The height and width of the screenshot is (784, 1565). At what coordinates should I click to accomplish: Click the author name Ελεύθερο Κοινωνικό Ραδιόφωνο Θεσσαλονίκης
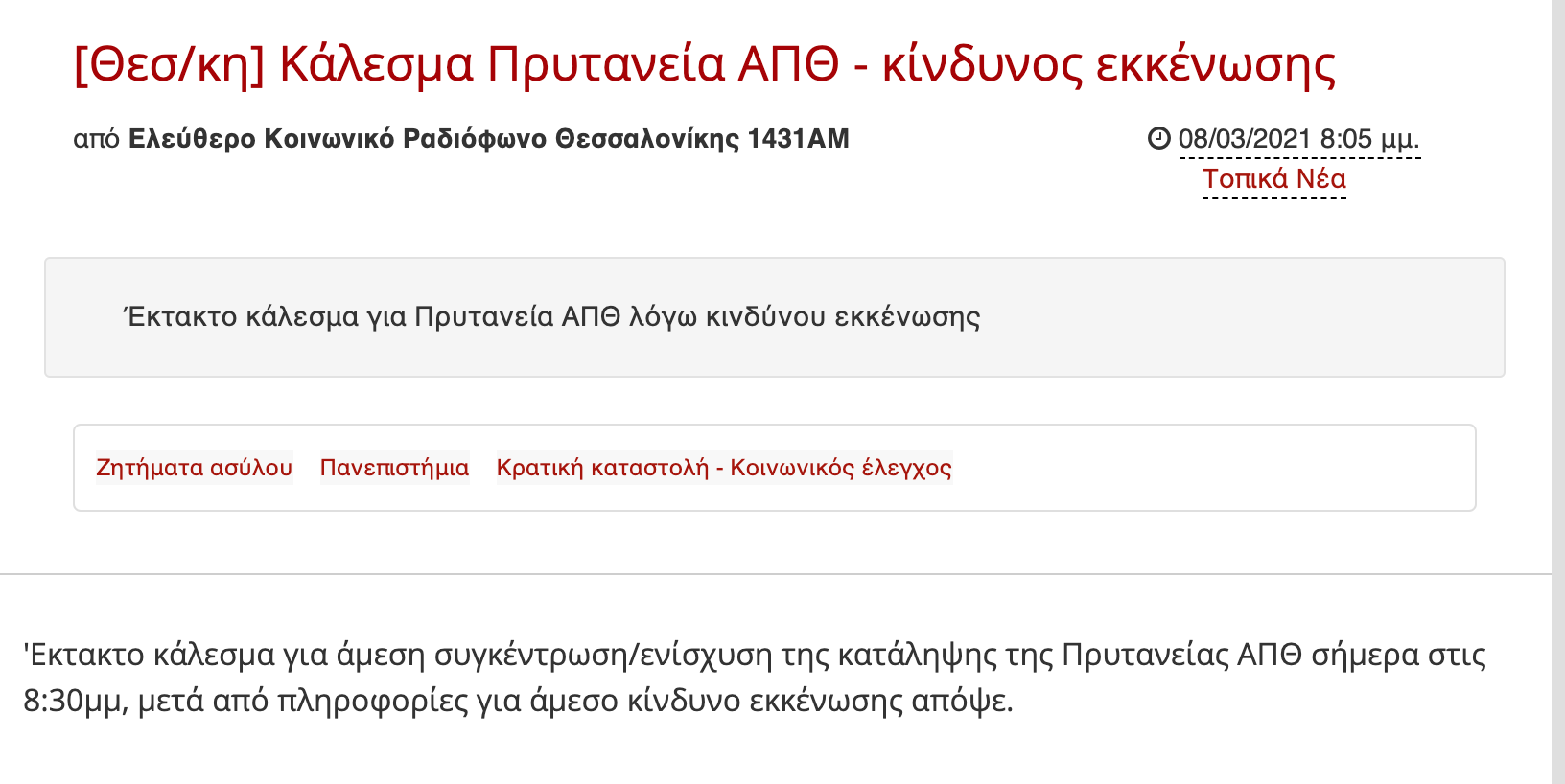[x=433, y=139]
